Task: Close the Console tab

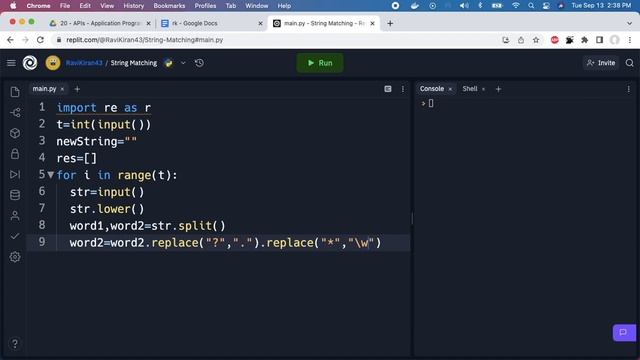Action: point(450,89)
